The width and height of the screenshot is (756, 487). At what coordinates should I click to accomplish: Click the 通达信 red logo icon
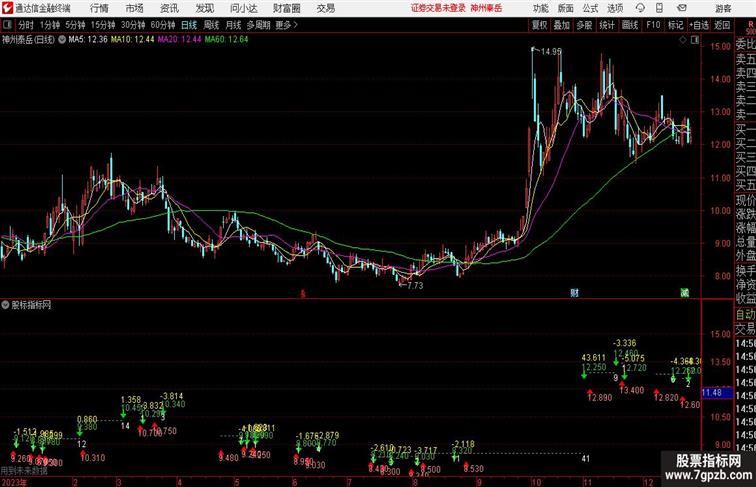pyautogui.click(x=7, y=8)
